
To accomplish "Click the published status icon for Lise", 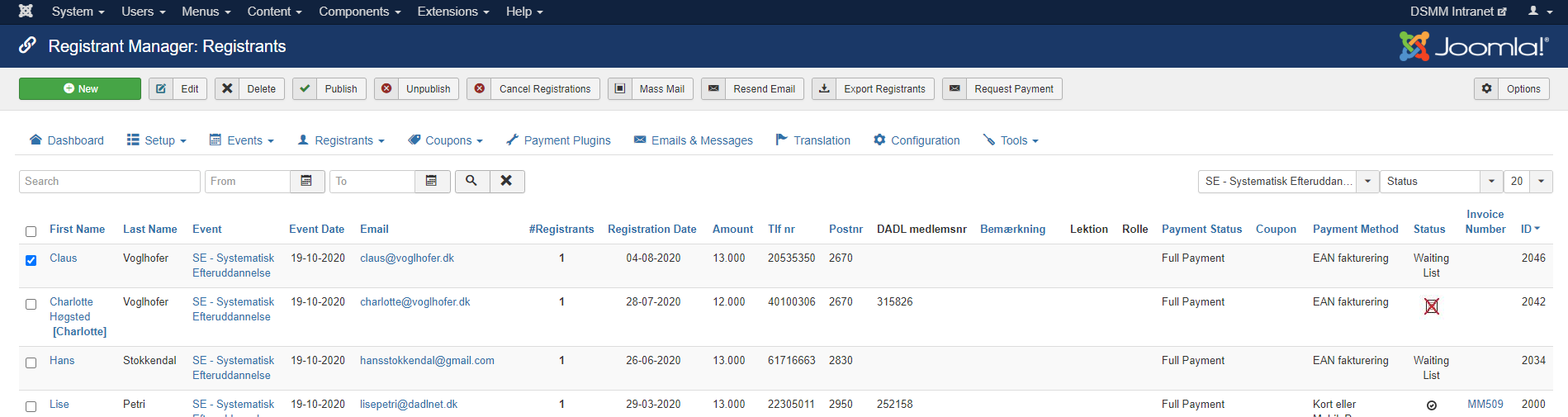I will point(1431,405).
